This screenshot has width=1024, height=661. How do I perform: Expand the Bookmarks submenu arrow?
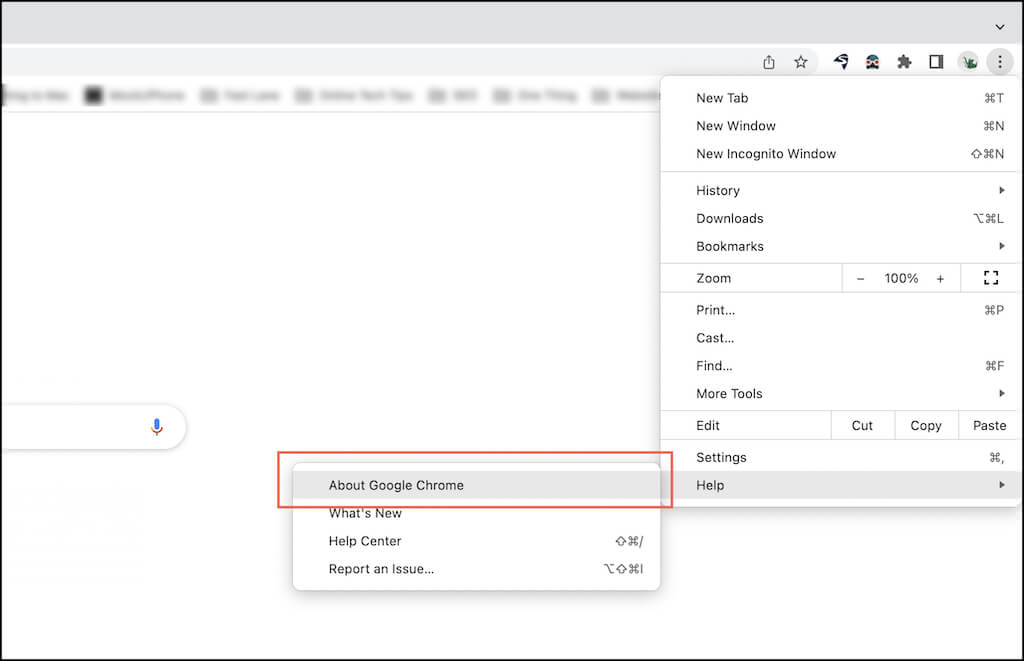(1002, 246)
